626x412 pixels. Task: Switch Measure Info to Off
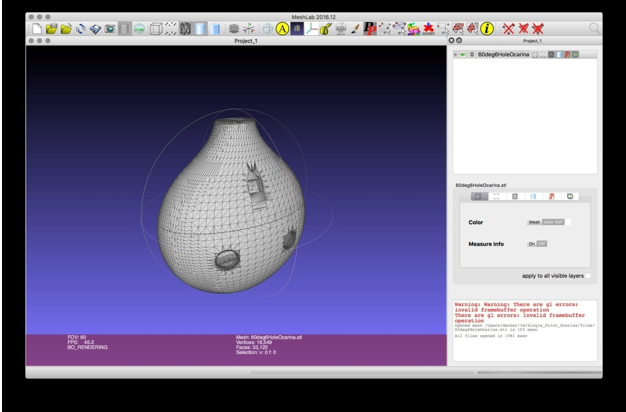pos(543,243)
